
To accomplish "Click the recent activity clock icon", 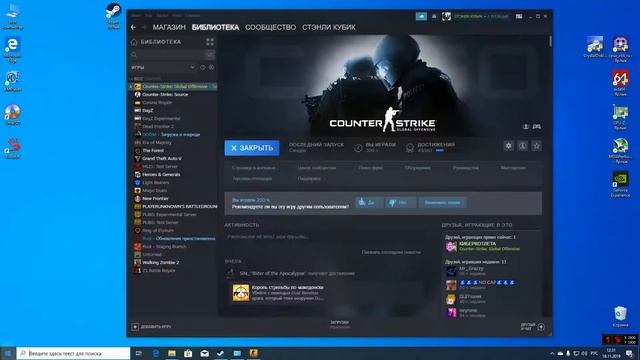I will click(x=203, y=67).
